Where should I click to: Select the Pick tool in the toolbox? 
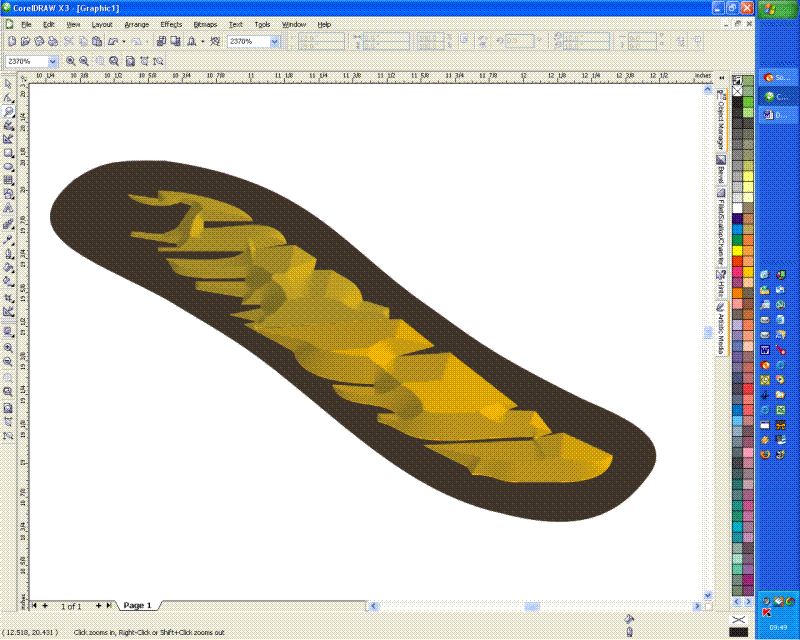[x=8, y=84]
